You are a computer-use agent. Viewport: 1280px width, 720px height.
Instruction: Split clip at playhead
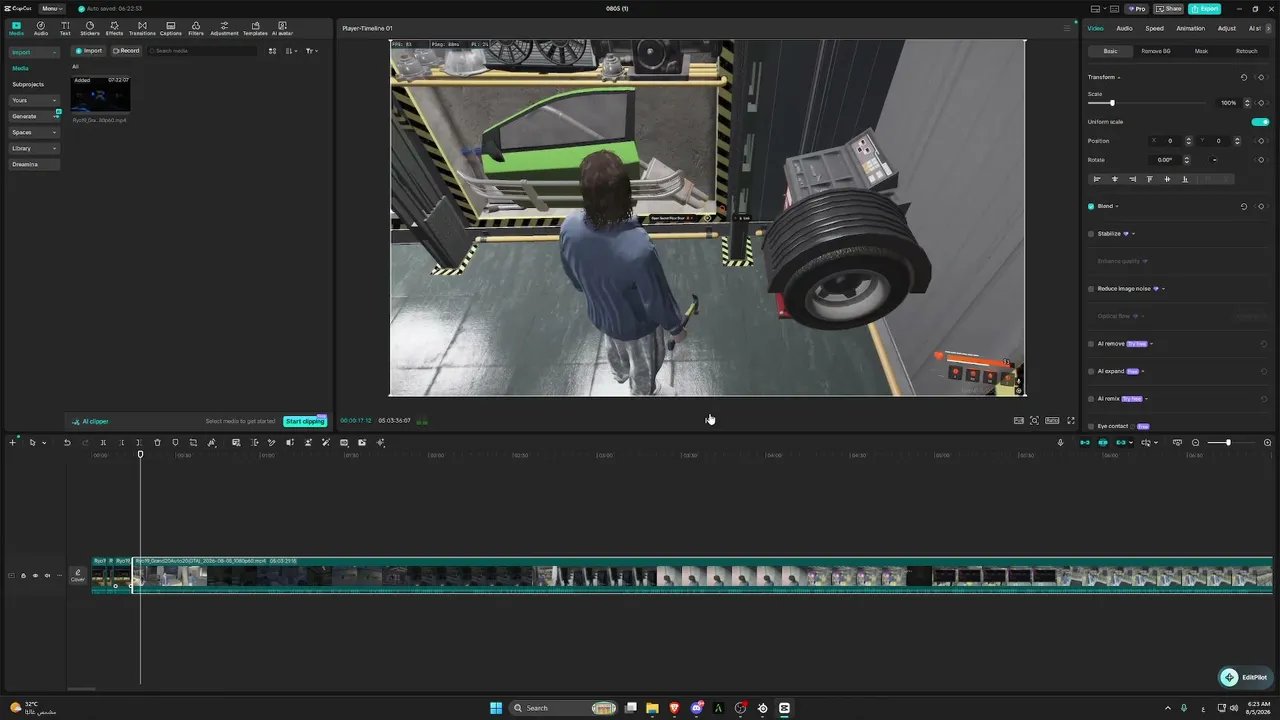103,443
